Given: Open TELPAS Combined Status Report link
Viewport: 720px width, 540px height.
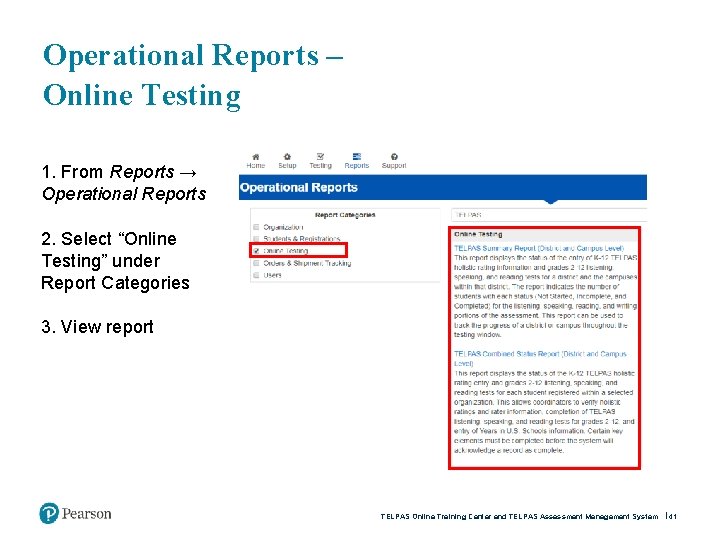Looking at the screenshot, I should click(x=540, y=358).
